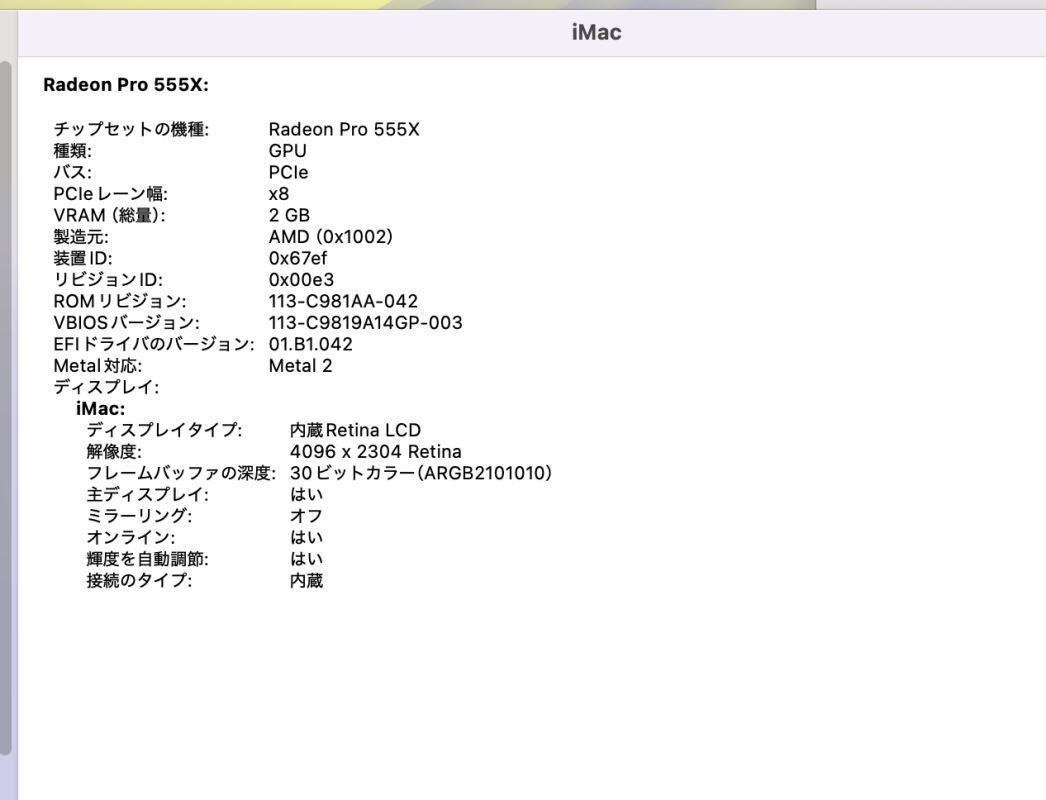Click the バス label

tap(73, 172)
